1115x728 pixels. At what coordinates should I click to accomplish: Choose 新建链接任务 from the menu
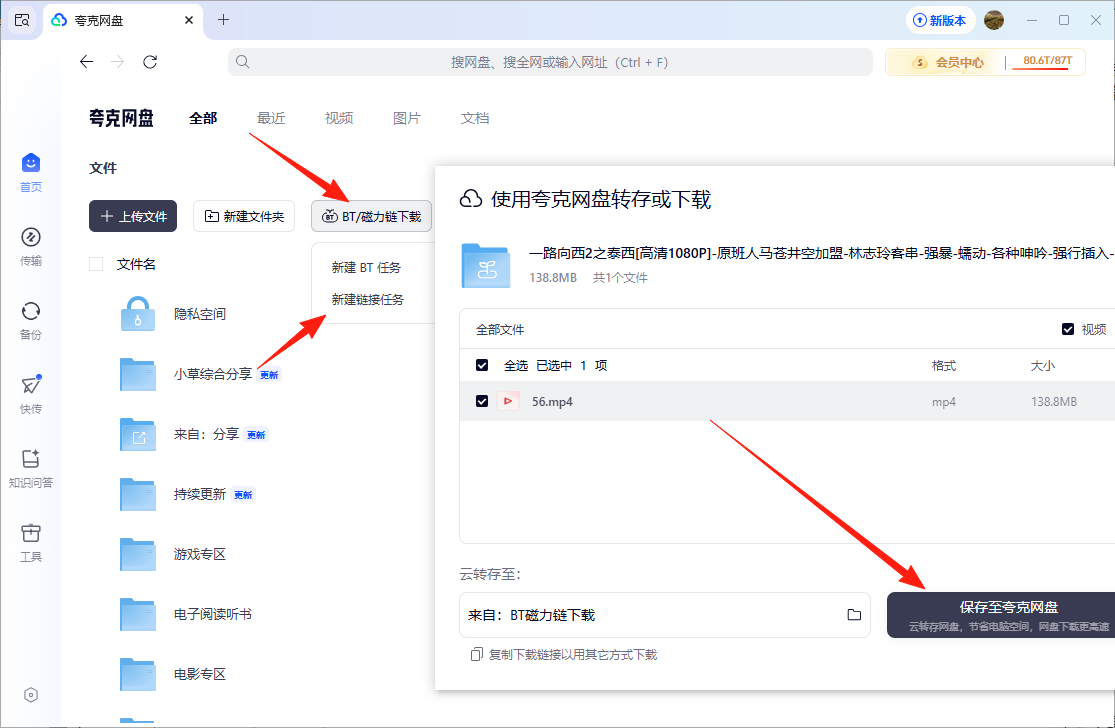[368, 299]
